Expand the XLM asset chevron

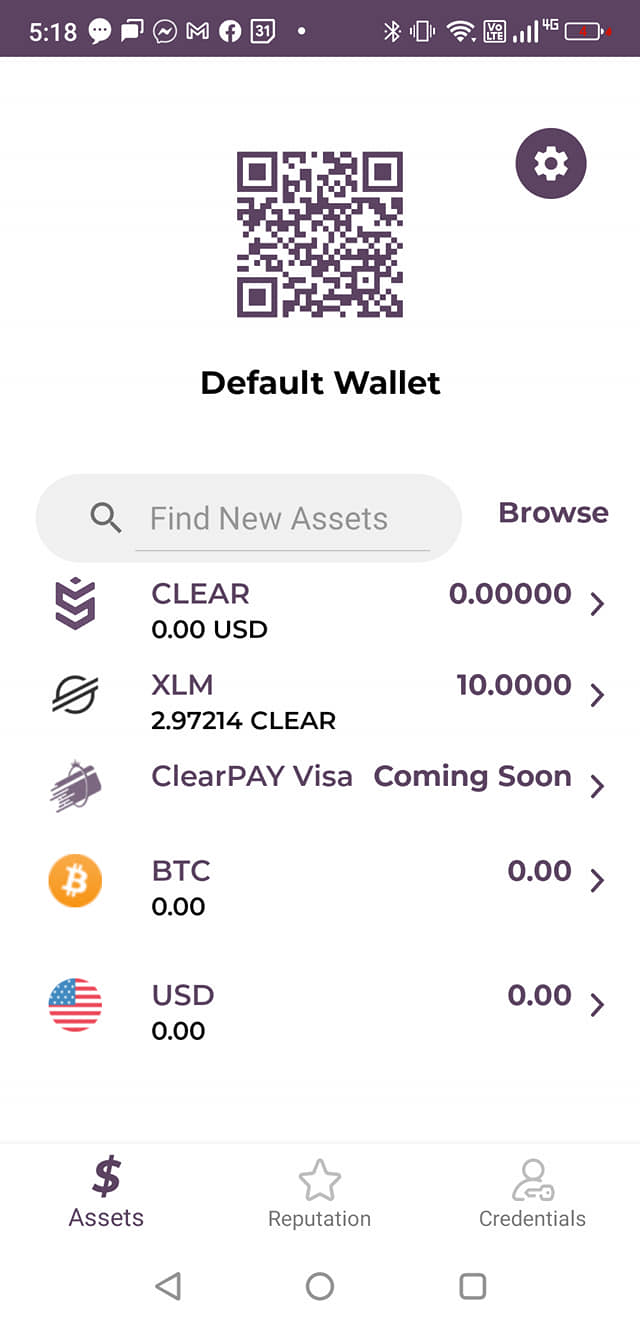click(597, 695)
